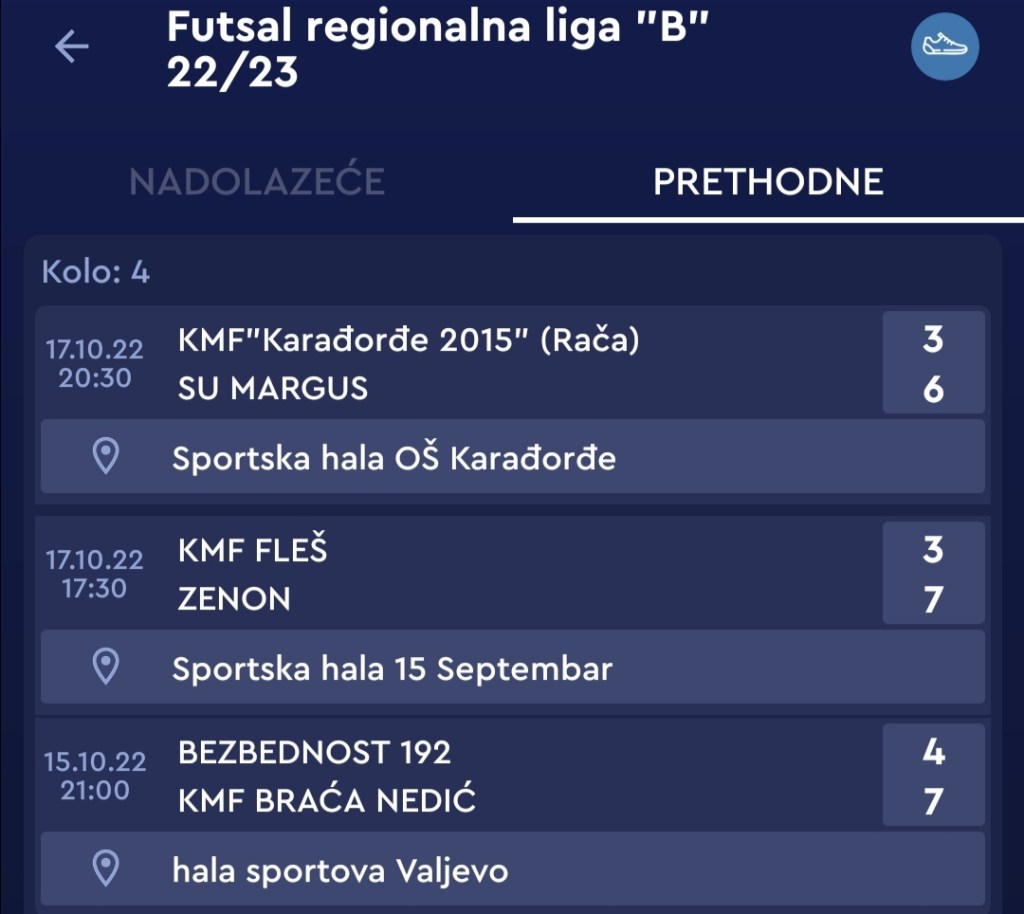
Task: Tap location pin beside Sportska hala 15 Septembar
Action: click(x=106, y=667)
